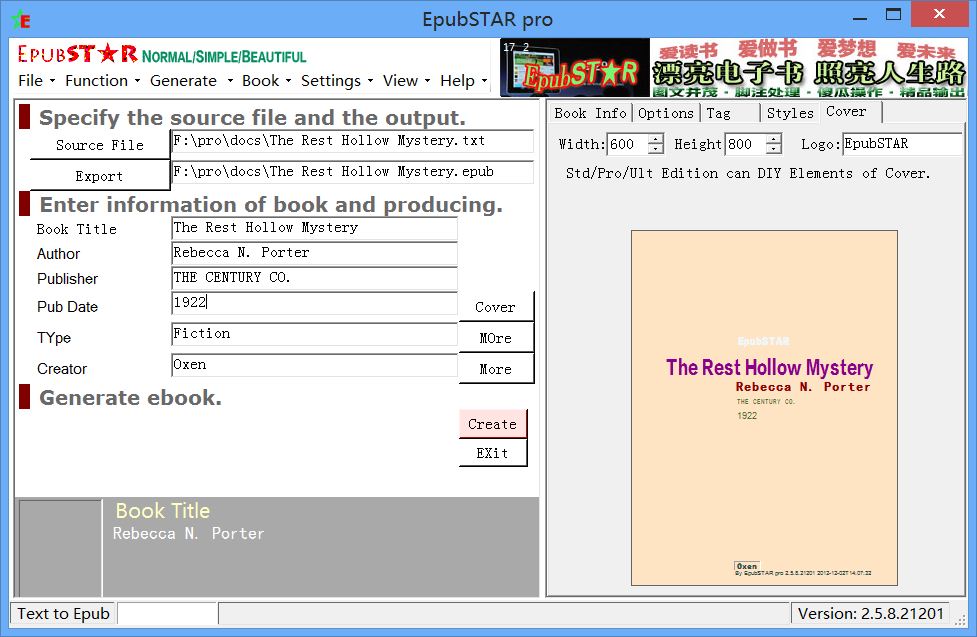The image size is (977, 637).
Task: Open the Settings menu
Action: [x=336, y=81]
